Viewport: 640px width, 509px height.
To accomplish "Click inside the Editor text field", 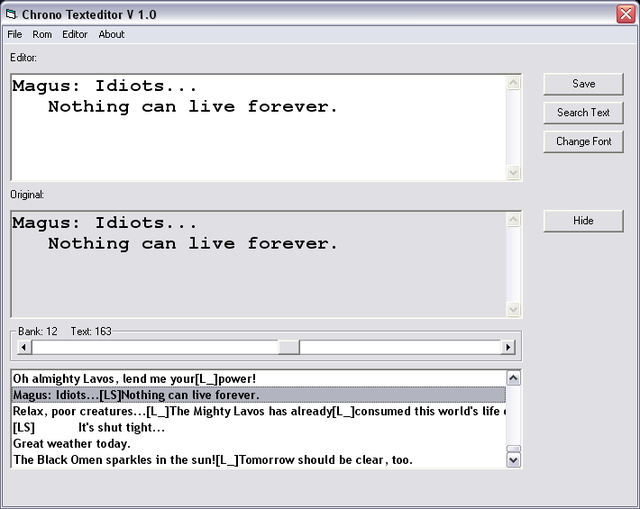I will click(259, 127).
